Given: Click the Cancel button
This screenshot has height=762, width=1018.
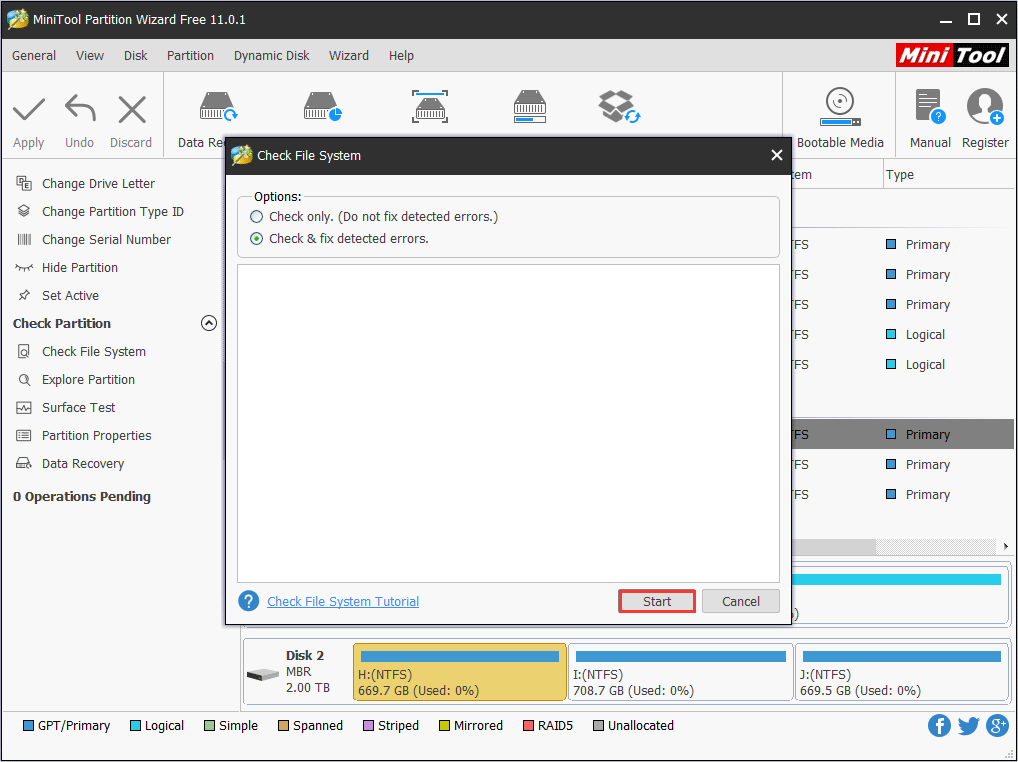Looking at the screenshot, I should 740,601.
